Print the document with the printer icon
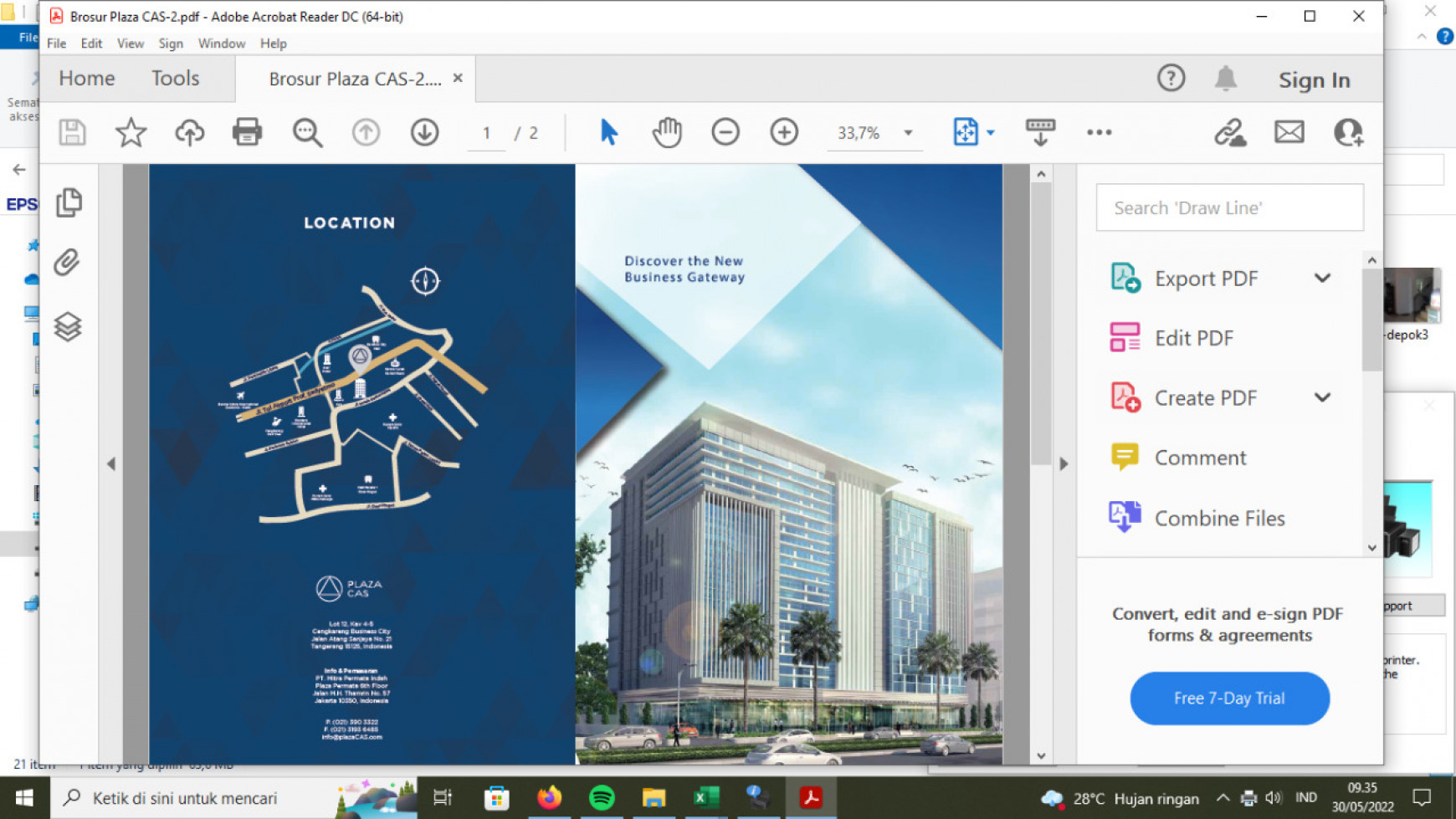 click(x=247, y=132)
